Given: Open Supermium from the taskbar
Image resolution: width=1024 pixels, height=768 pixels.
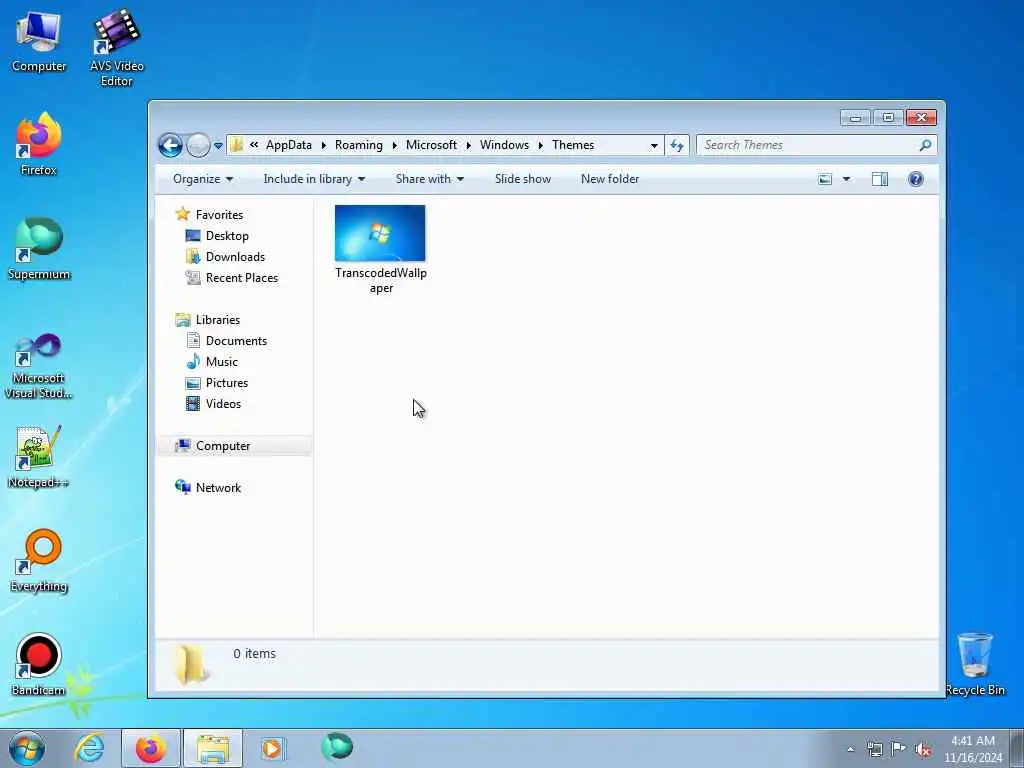Looking at the screenshot, I should 337,748.
